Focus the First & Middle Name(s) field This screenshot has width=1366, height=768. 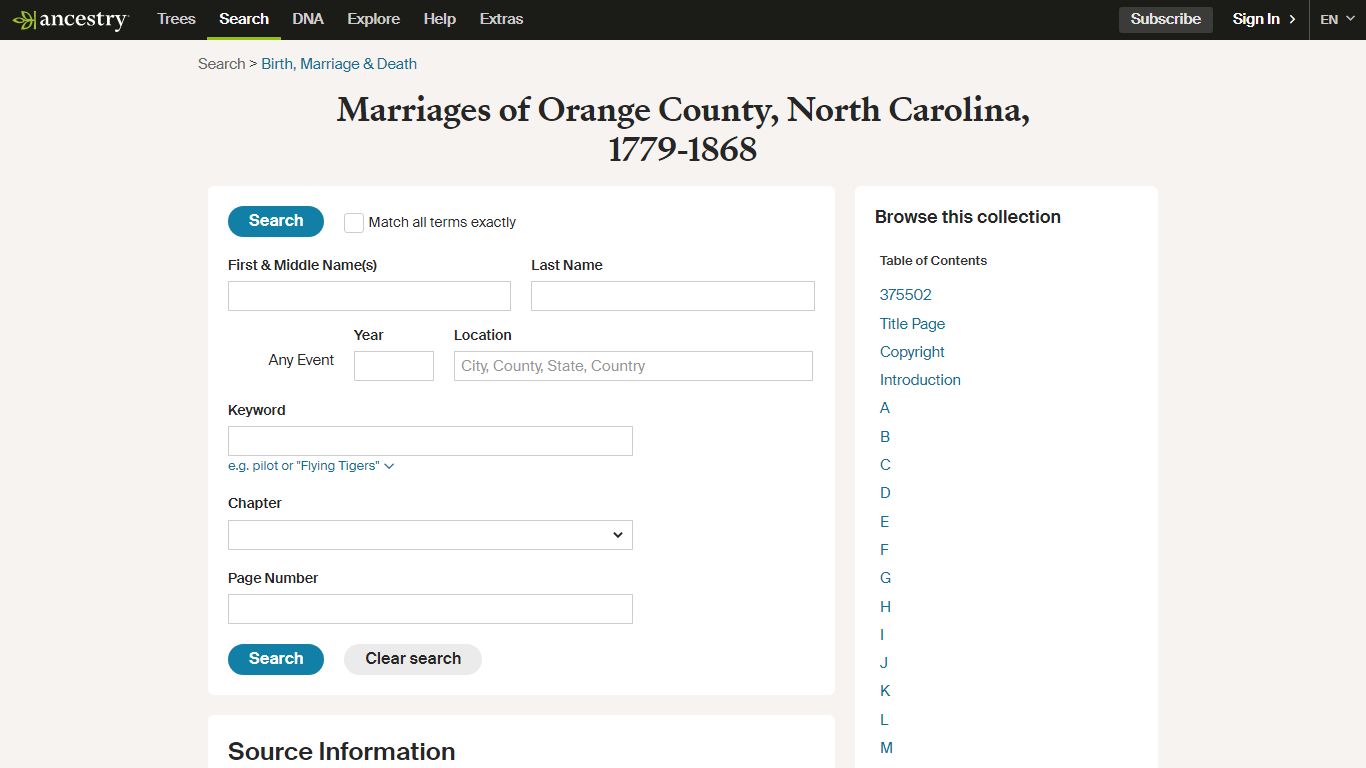pos(369,296)
